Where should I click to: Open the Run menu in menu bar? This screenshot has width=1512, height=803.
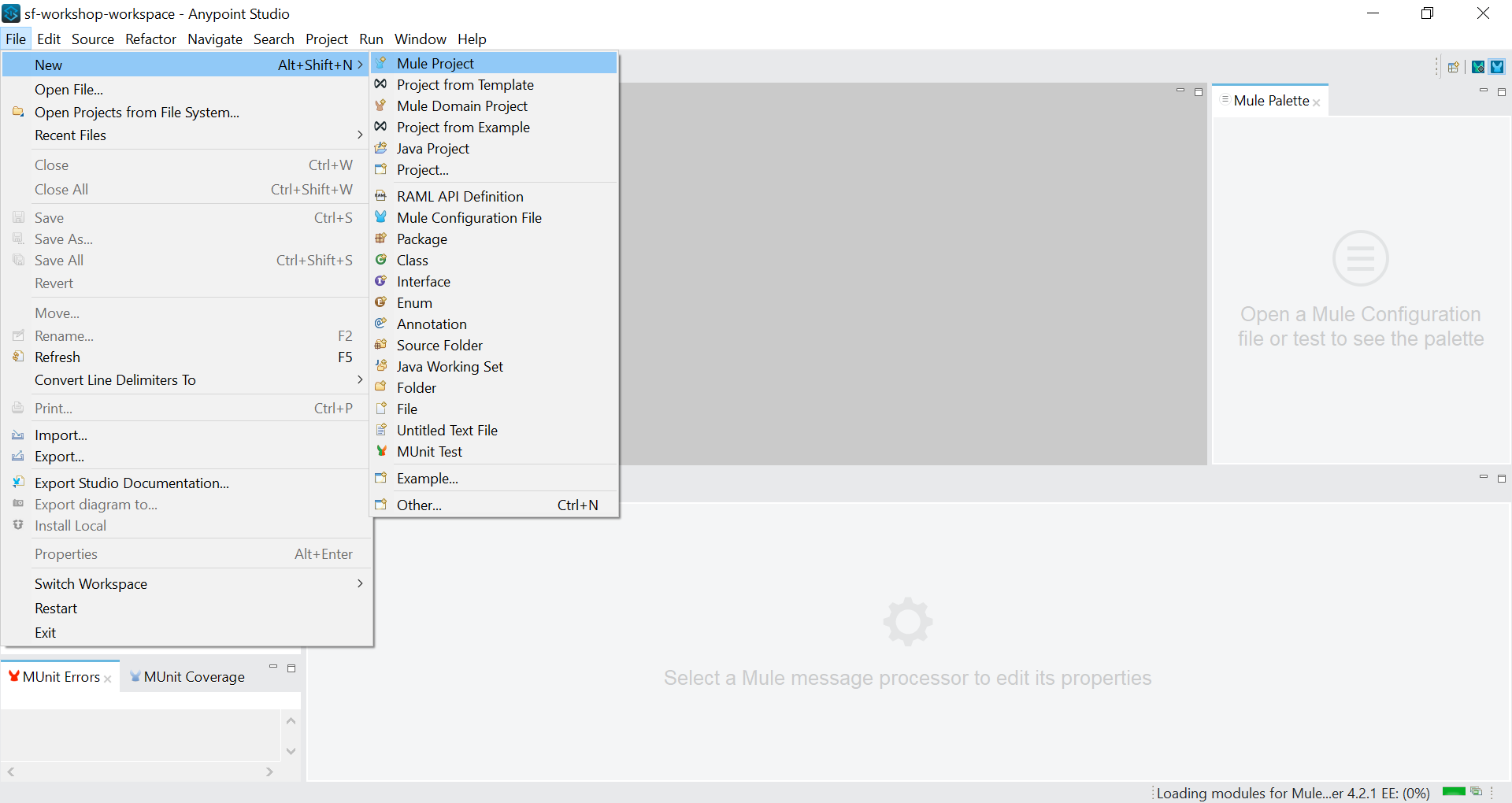coord(371,39)
